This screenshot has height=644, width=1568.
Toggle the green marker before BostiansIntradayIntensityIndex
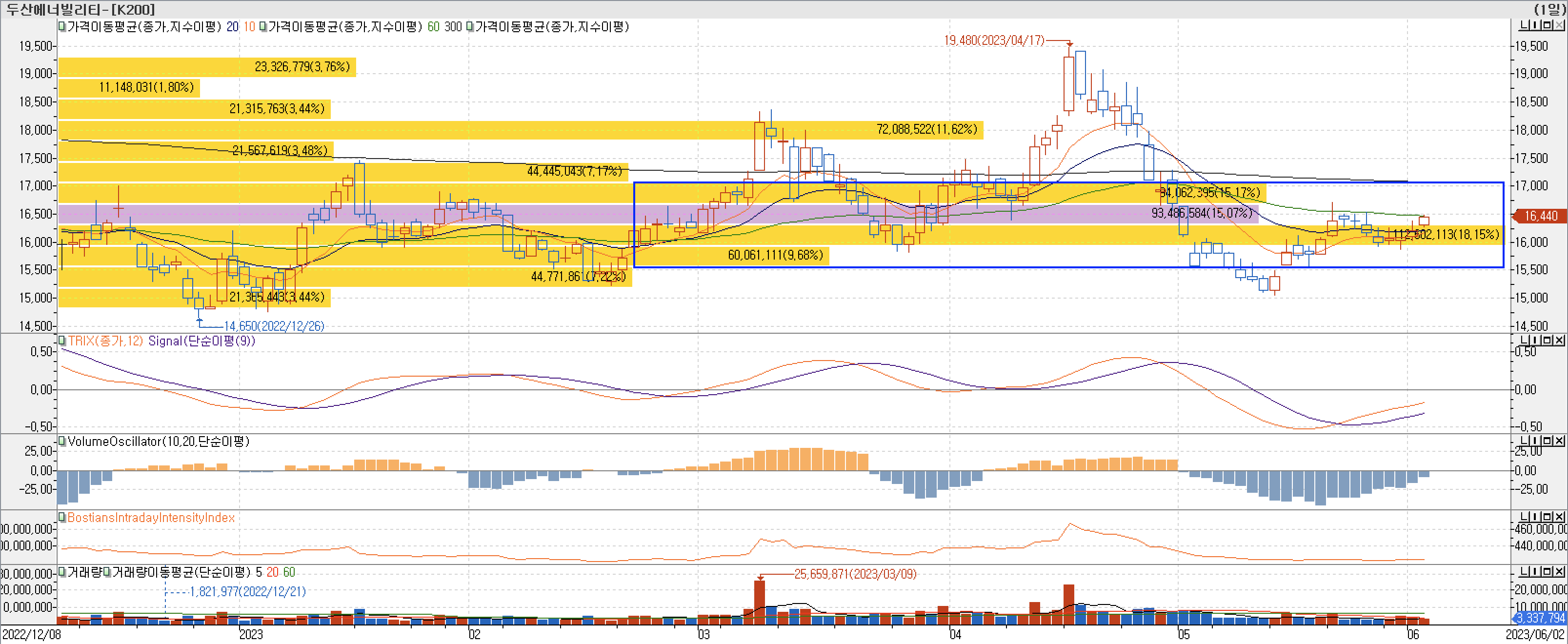[62, 517]
